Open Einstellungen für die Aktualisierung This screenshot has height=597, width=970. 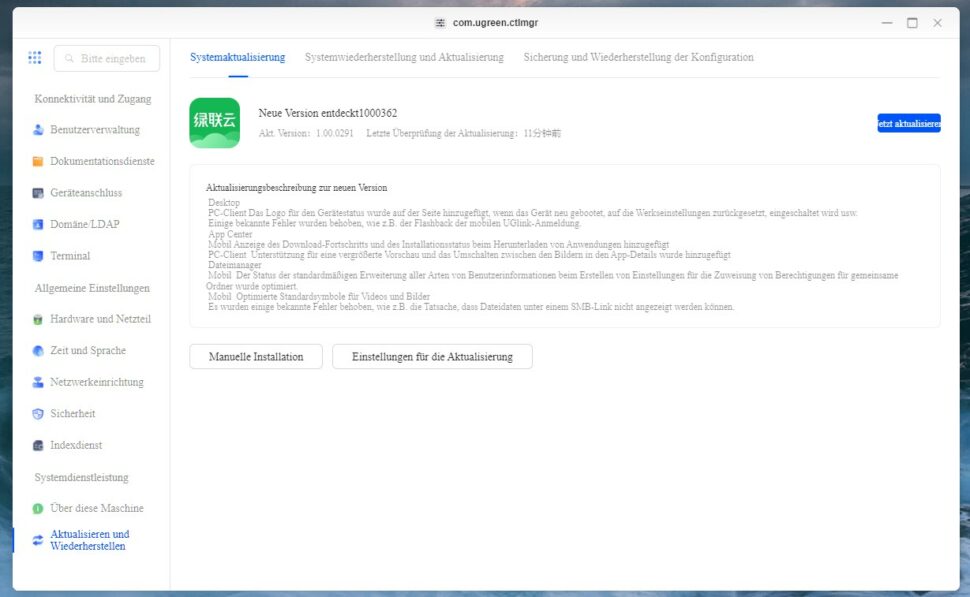click(432, 356)
